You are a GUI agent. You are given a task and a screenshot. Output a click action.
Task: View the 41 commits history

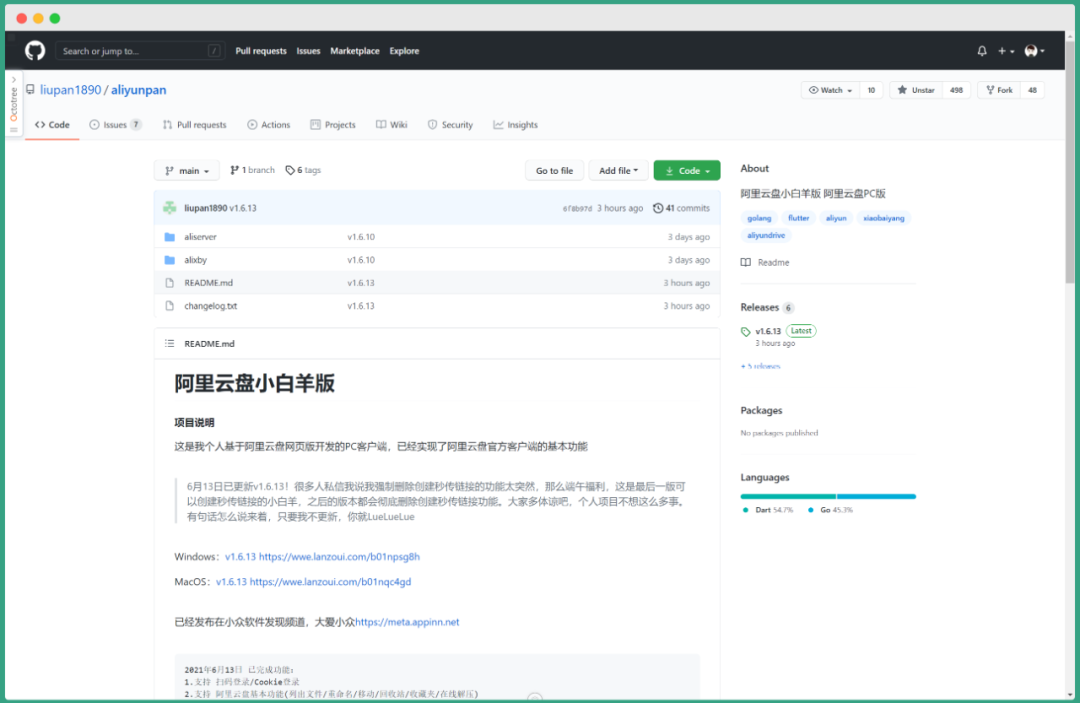coord(681,208)
